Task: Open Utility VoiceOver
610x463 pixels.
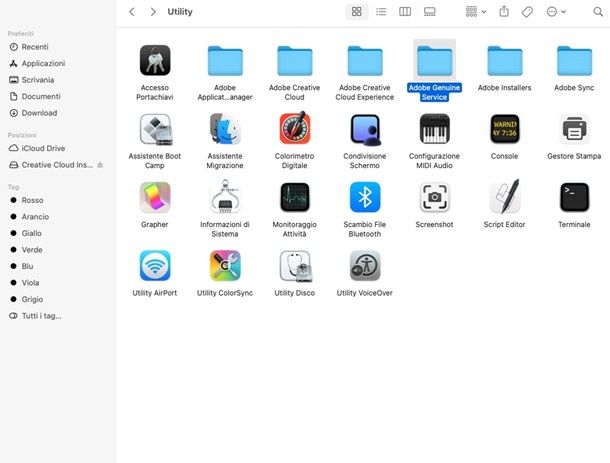Action: click(365, 266)
